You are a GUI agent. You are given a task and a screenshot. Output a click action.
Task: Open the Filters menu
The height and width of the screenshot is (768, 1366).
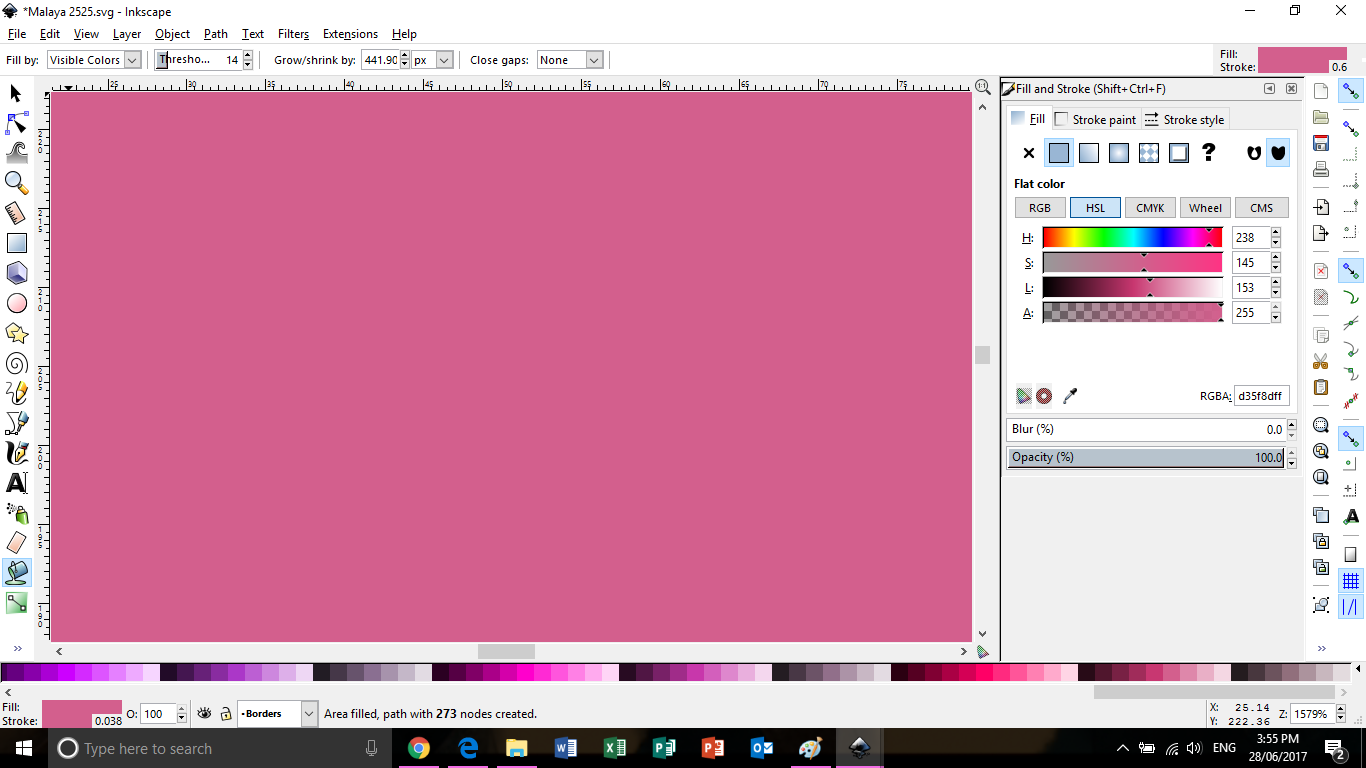click(293, 34)
